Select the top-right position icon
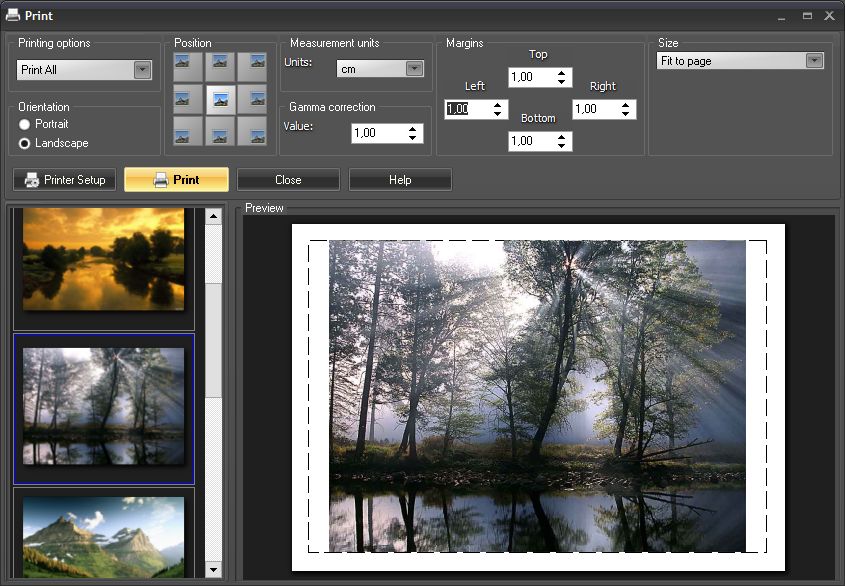The width and height of the screenshot is (845, 586). click(252, 67)
